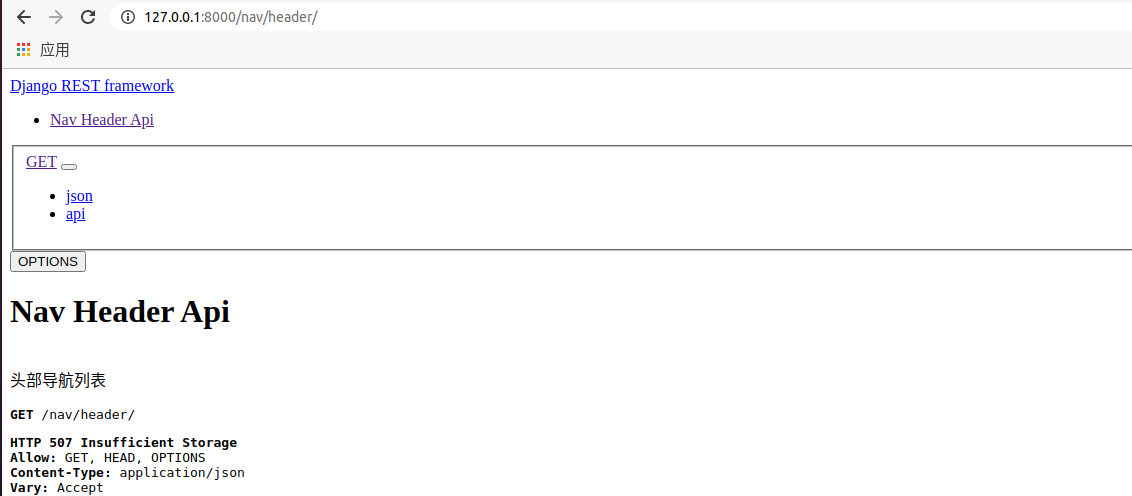Click the OPTIONS button
This screenshot has height=496, width=1132.
pos(48,261)
